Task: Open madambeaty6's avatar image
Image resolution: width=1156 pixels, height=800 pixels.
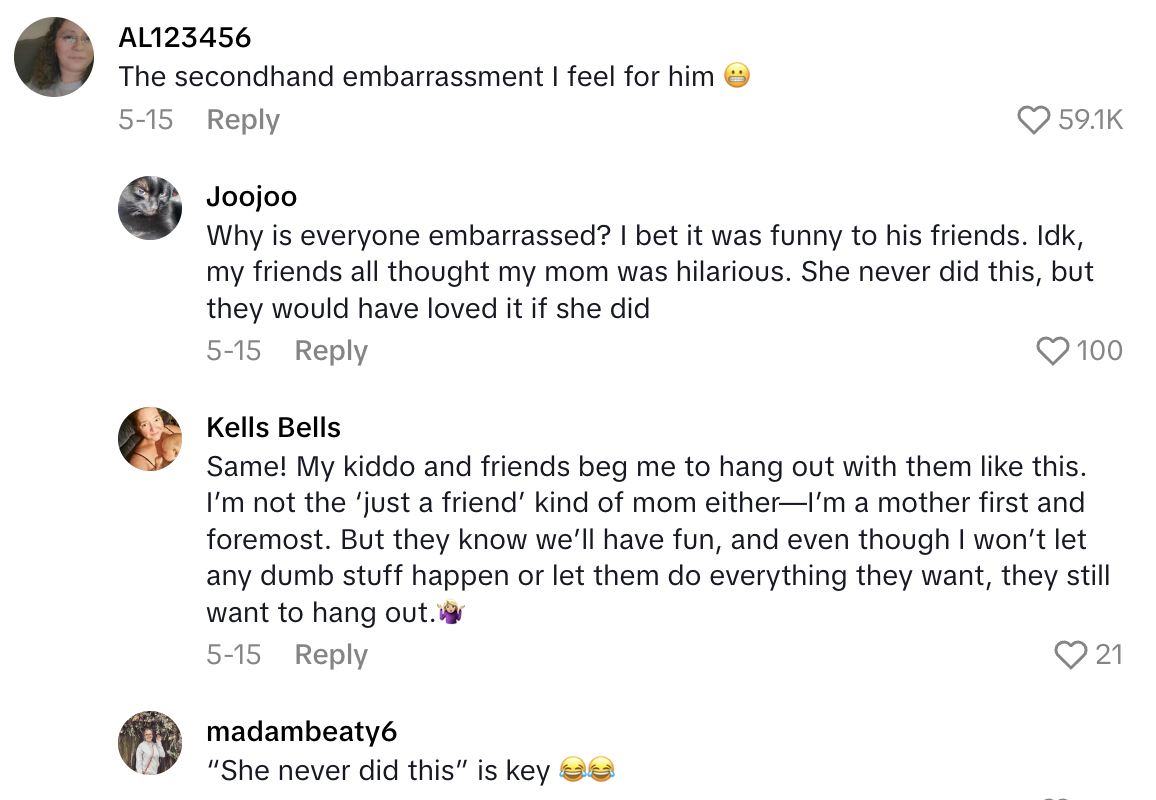Action: pos(150,744)
